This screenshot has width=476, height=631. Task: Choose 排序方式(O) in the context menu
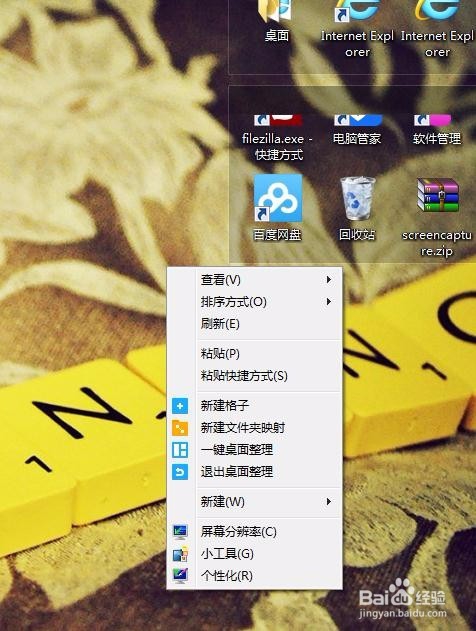(x=255, y=301)
